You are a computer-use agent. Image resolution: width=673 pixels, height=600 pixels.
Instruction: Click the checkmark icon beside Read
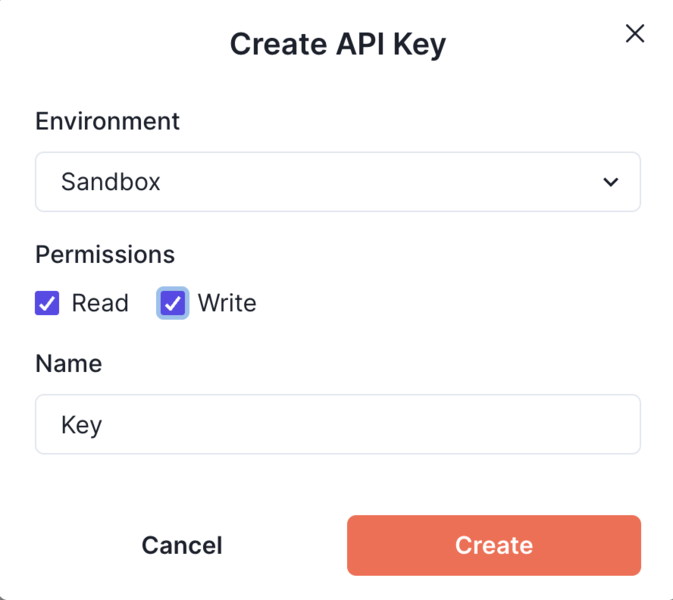[x=47, y=303]
